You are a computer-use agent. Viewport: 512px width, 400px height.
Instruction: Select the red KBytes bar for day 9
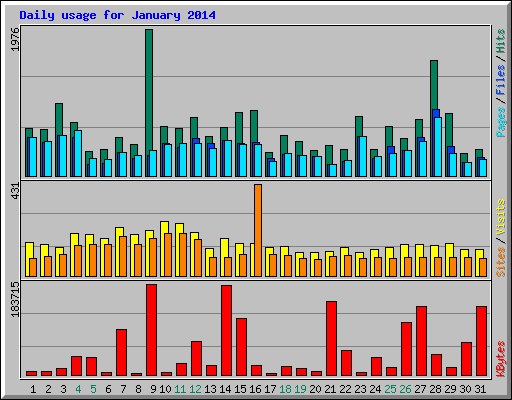point(151,330)
